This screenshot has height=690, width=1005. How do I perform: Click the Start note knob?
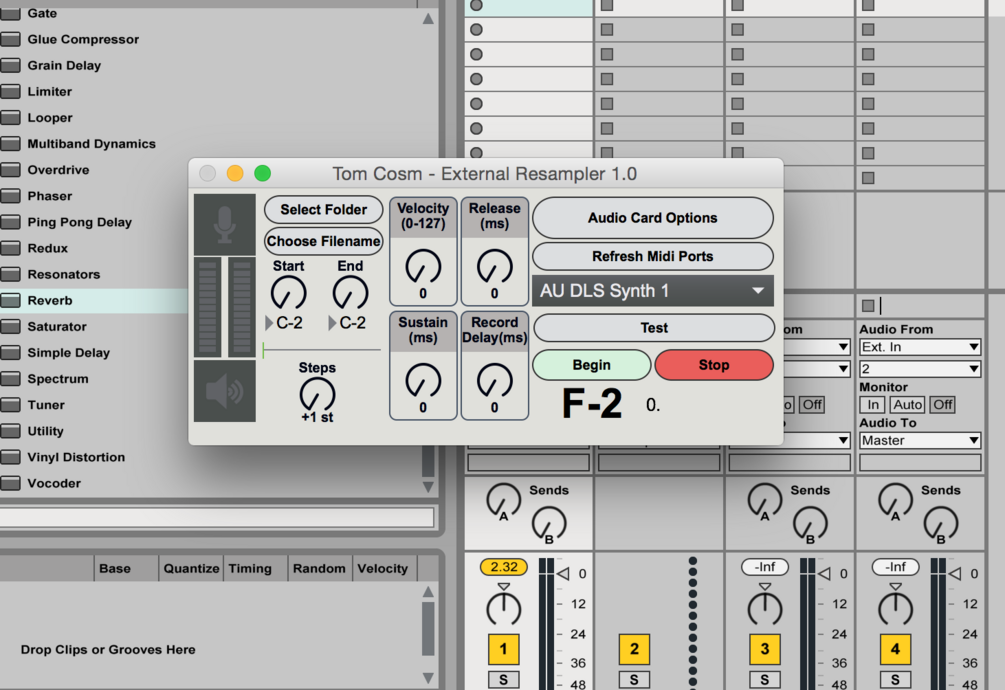click(288, 294)
